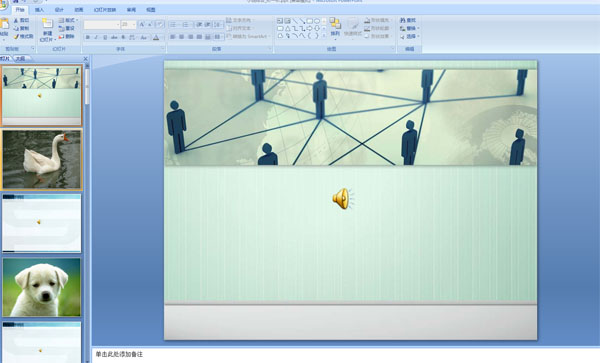Toggle Bold text formatting
This screenshot has height=363, width=600.
pyautogui.click(x=88, y=37)
